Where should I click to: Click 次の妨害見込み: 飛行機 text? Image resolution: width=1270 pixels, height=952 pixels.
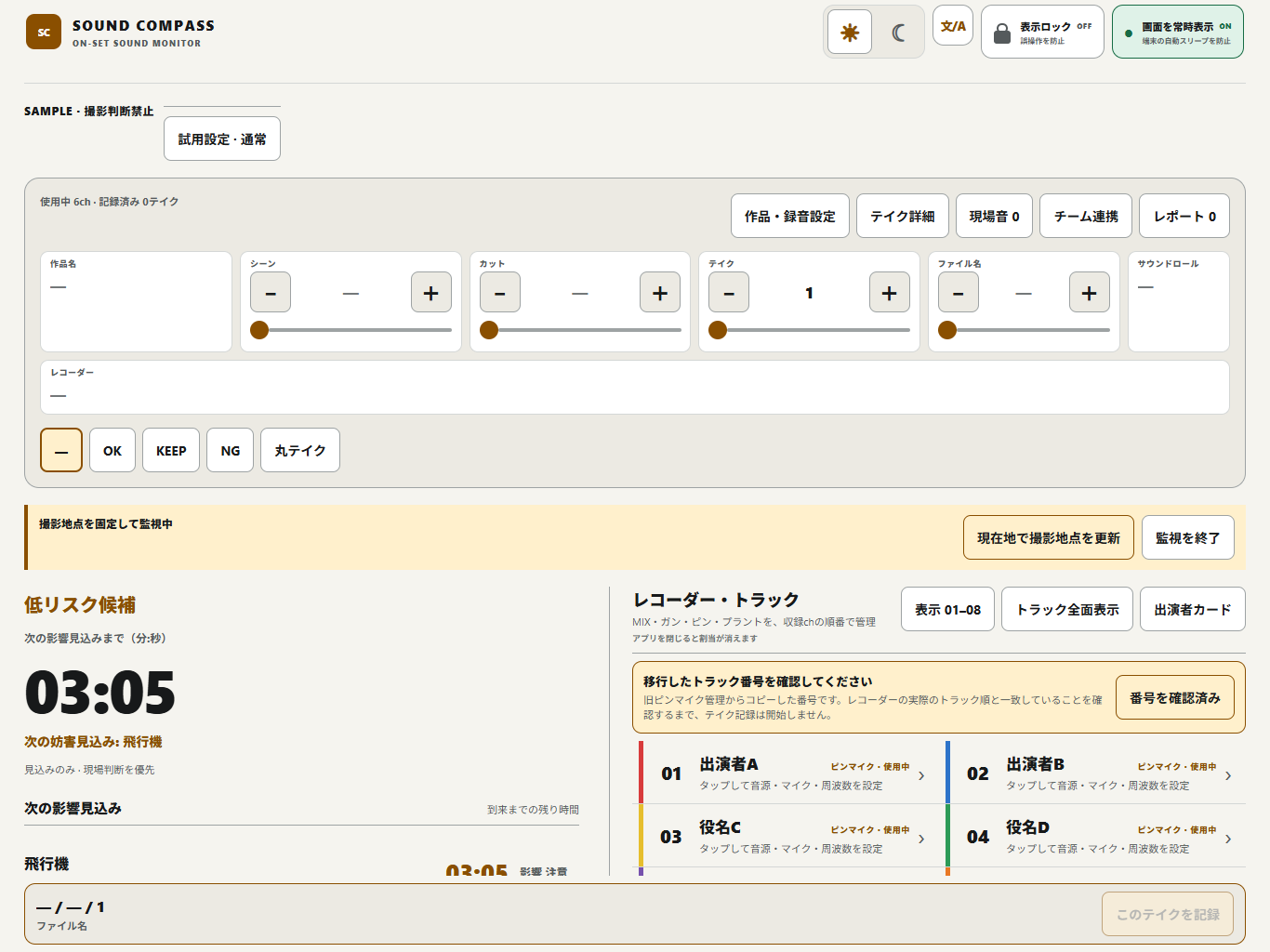pyautogui.click(x=93, y=742)
